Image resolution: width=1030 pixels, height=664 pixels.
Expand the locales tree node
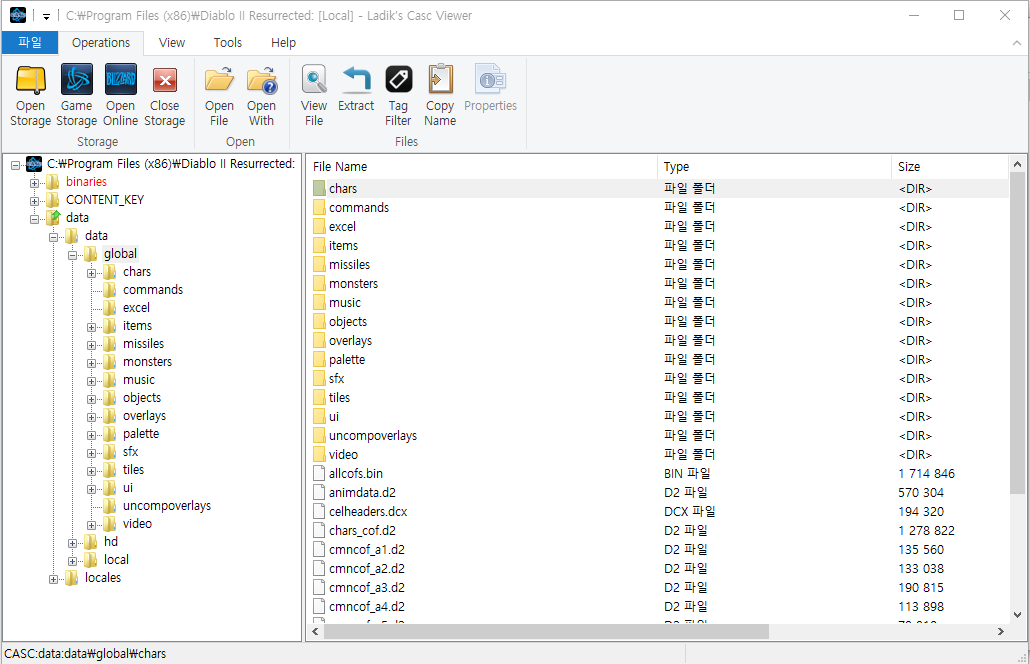[53, 579]
